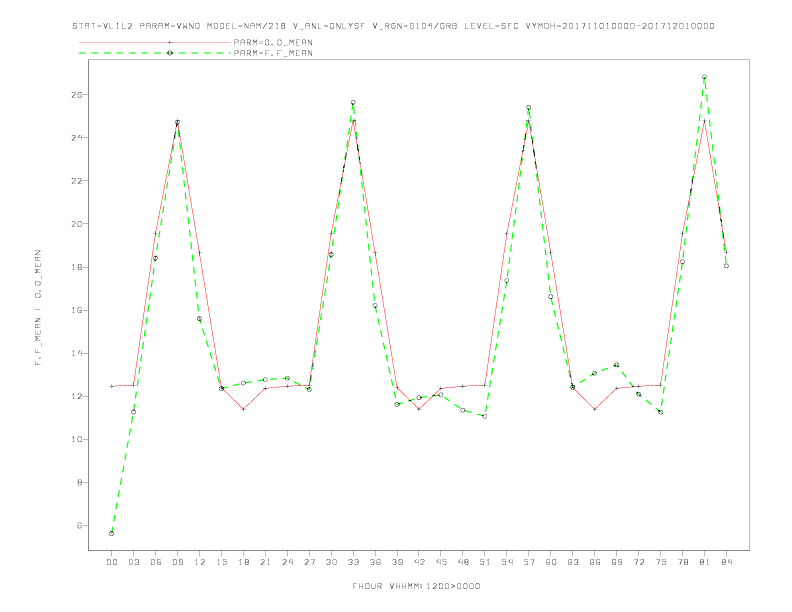Click the y-axis tick label 26
This screenshot has height=612, width=792.
tap(77, 94)
